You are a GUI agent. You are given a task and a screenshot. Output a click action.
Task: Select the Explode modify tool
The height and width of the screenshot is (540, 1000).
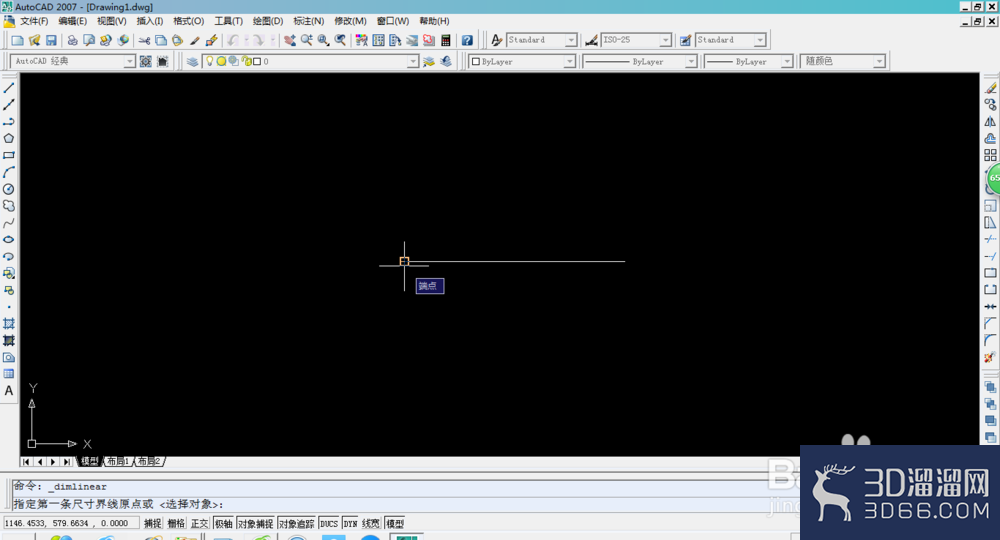990,358
